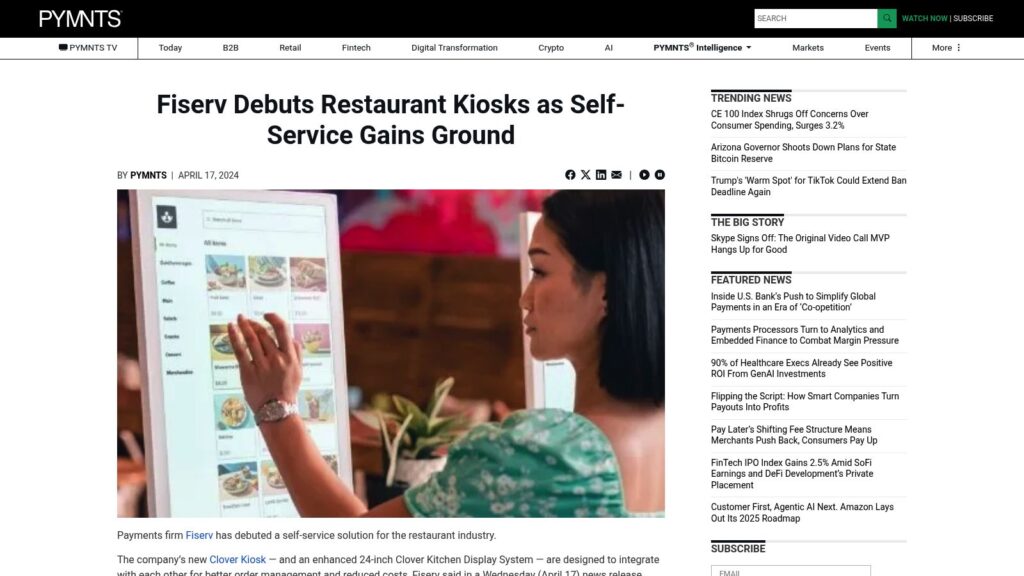
Task: Share article on X (Twitter) icon
Action: 586,175
